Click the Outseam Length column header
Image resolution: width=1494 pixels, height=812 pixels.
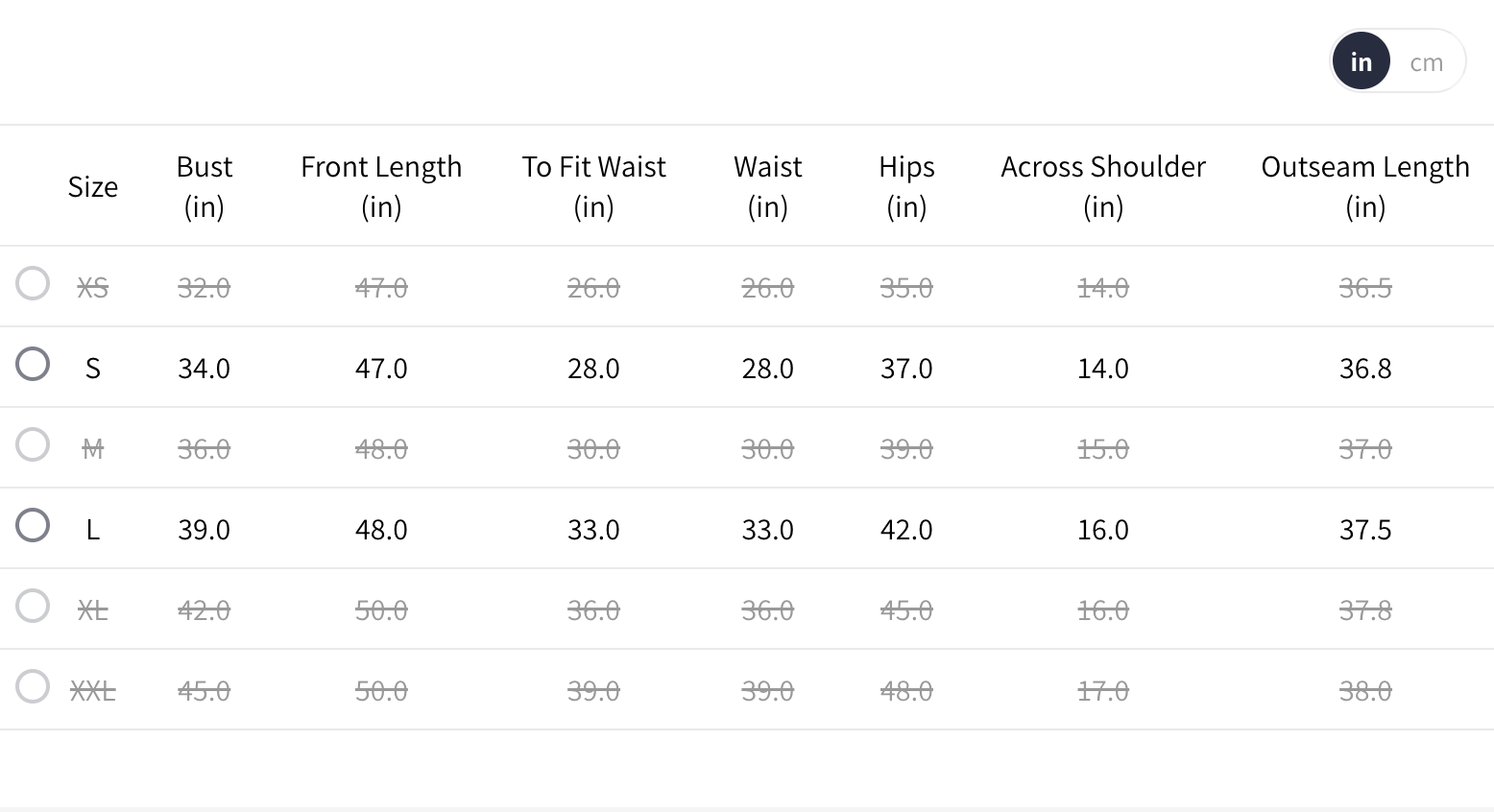point(1364,187)
